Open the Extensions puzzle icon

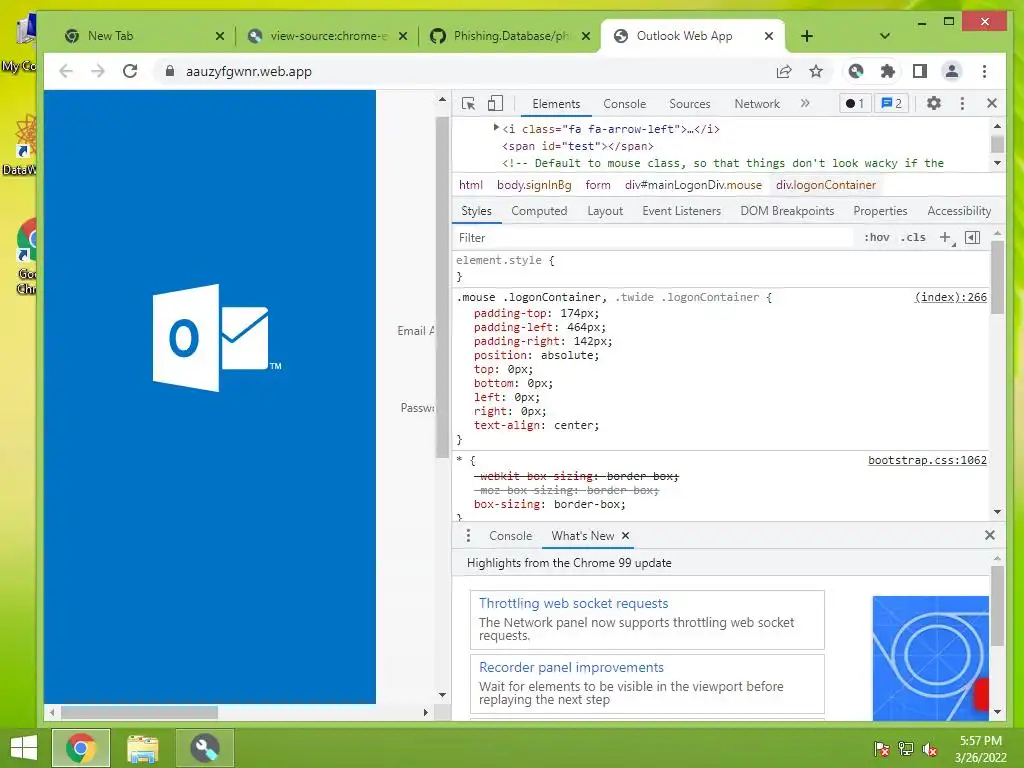(x=888, y=71)
